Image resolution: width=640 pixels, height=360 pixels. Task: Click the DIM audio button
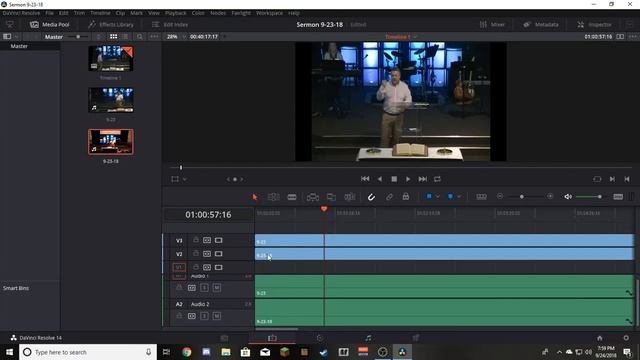point(618,197)
